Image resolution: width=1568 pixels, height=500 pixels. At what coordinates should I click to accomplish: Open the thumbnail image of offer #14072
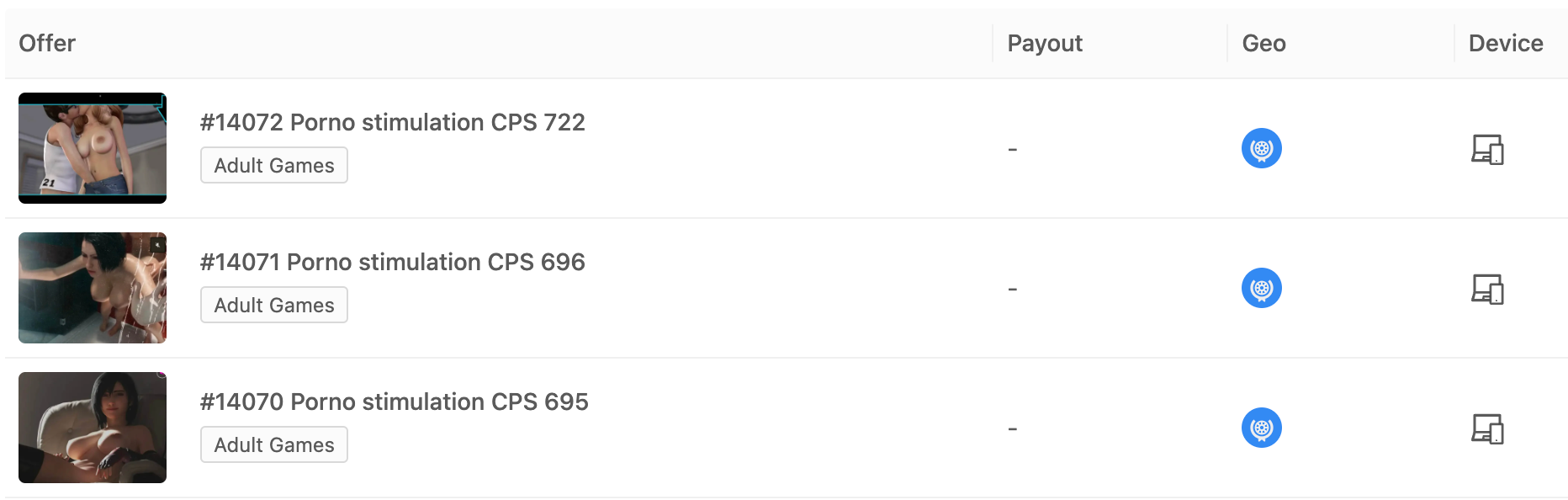click(93, 148)
